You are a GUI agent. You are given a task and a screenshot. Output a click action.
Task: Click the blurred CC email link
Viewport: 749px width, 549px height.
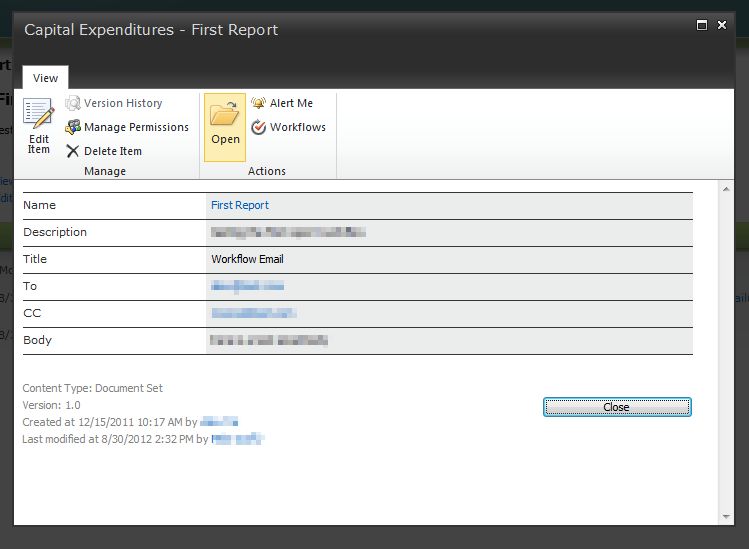coord(254,313)
